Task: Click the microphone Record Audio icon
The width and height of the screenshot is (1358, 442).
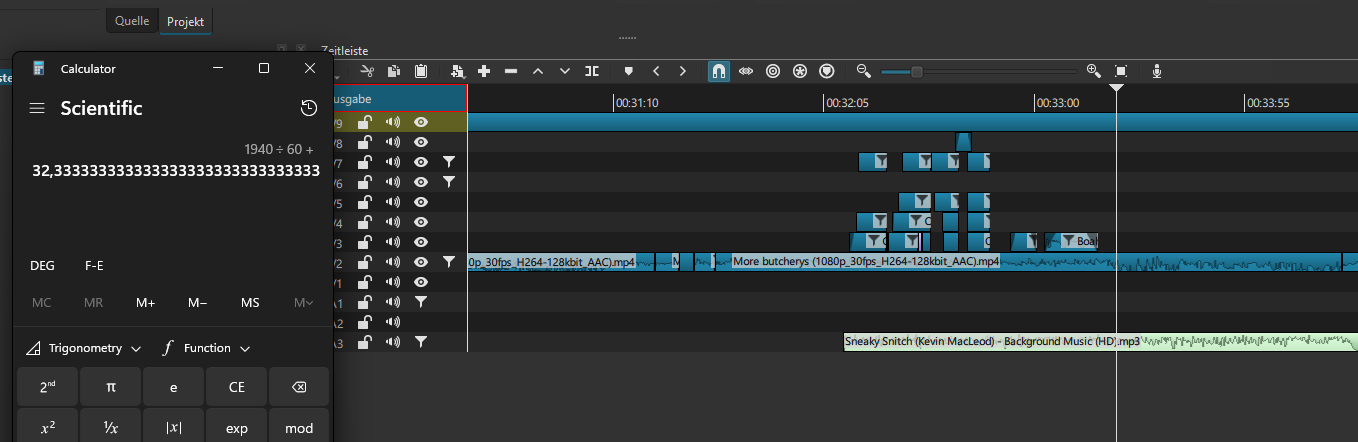Action: pos(1157,71)
